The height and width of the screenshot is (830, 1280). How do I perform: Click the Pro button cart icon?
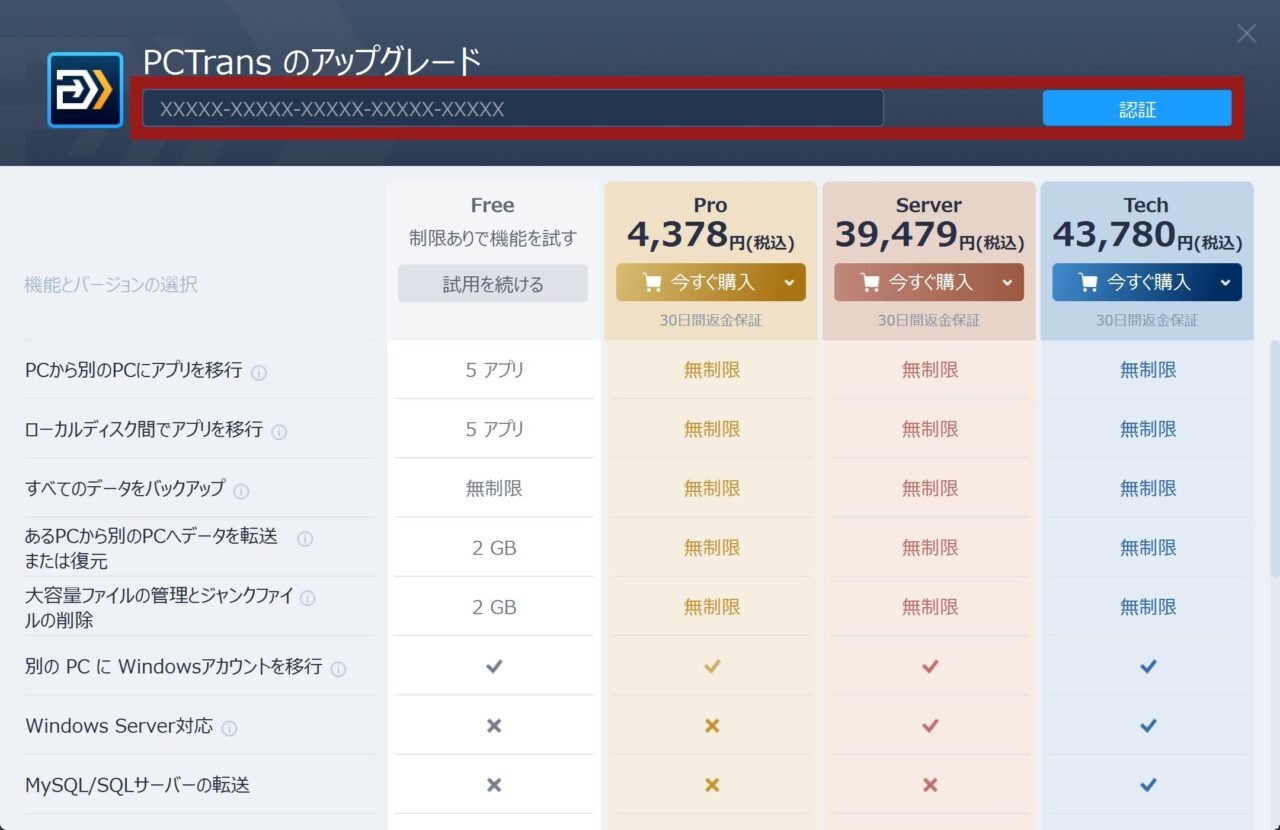[x=652, y=283]
